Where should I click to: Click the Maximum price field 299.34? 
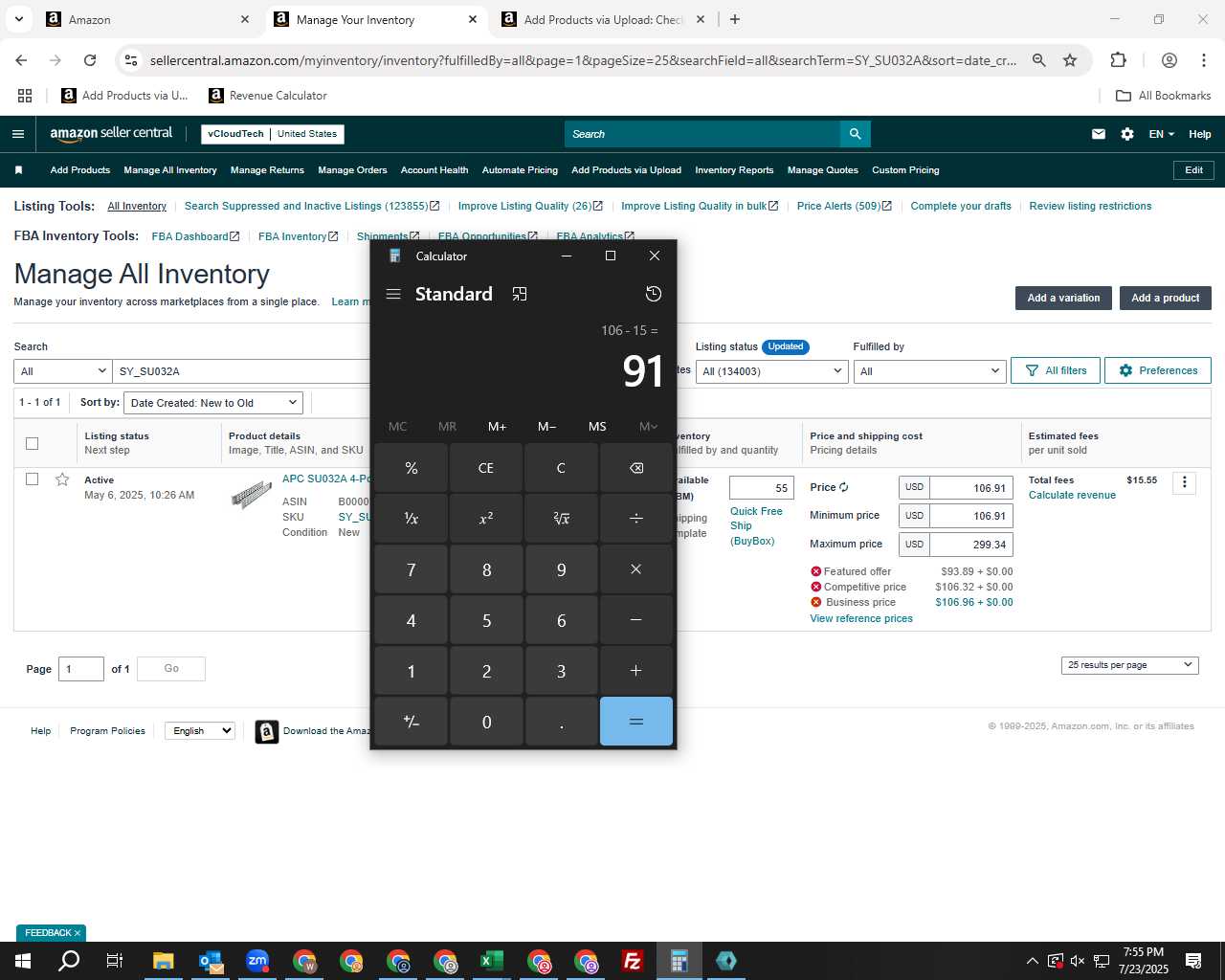971,545
